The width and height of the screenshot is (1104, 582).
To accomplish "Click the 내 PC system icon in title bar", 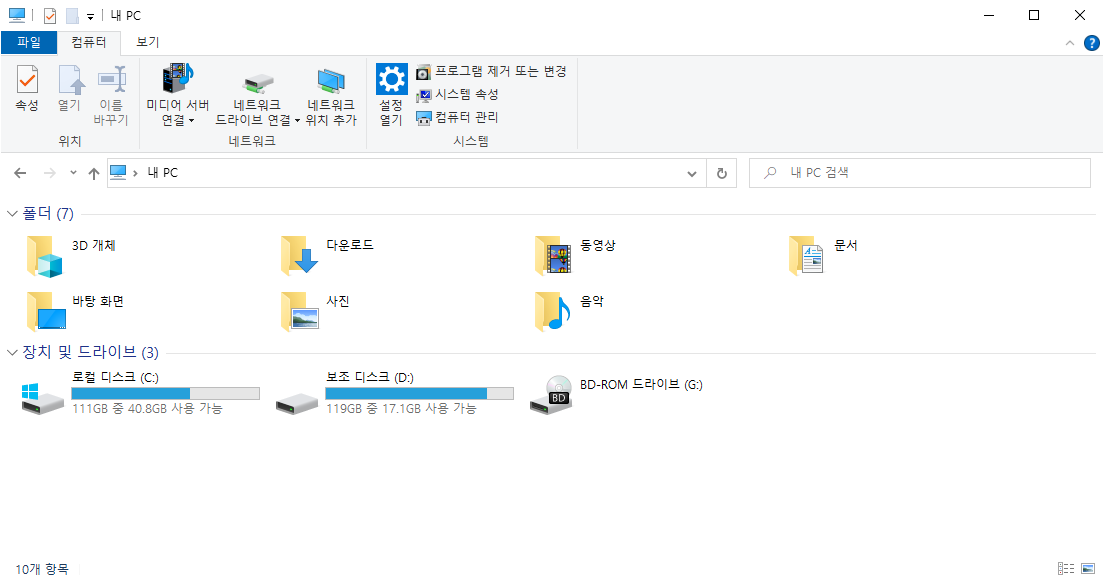I will (17, 15).
